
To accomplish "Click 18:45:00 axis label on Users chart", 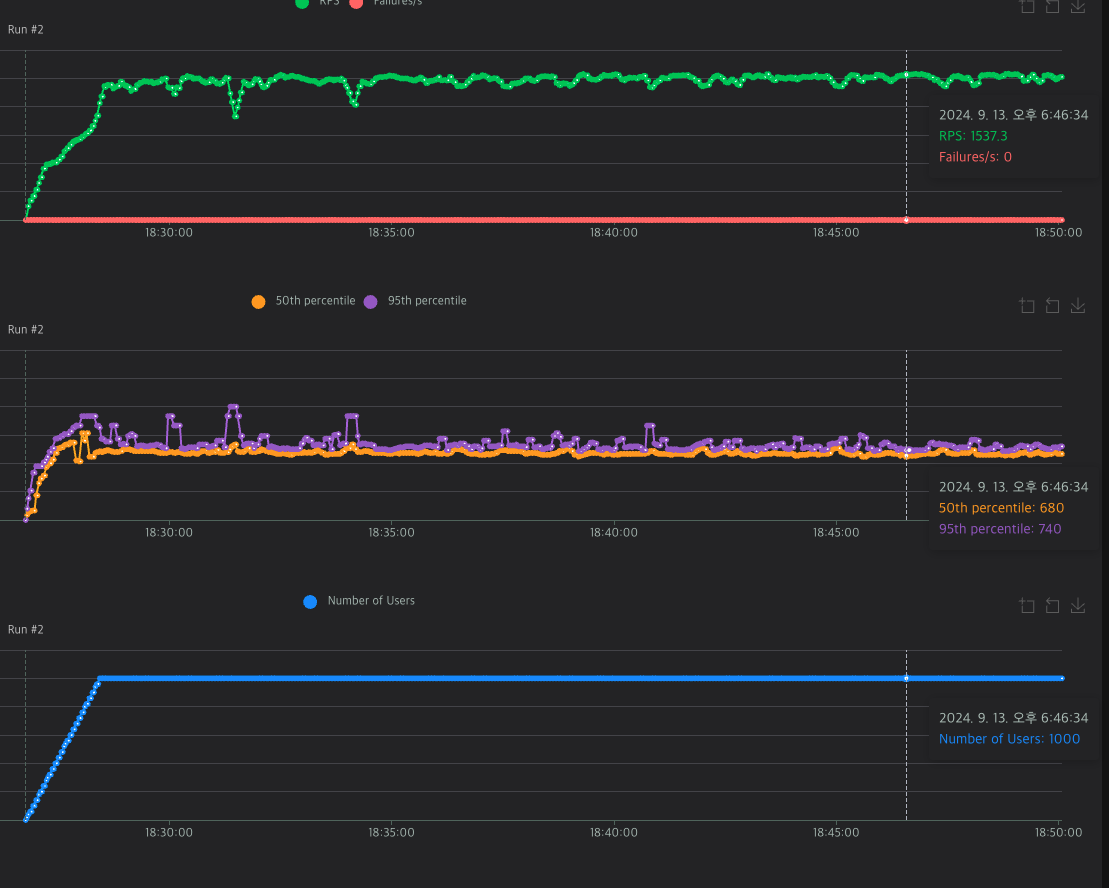I will [x=836, y=832].
